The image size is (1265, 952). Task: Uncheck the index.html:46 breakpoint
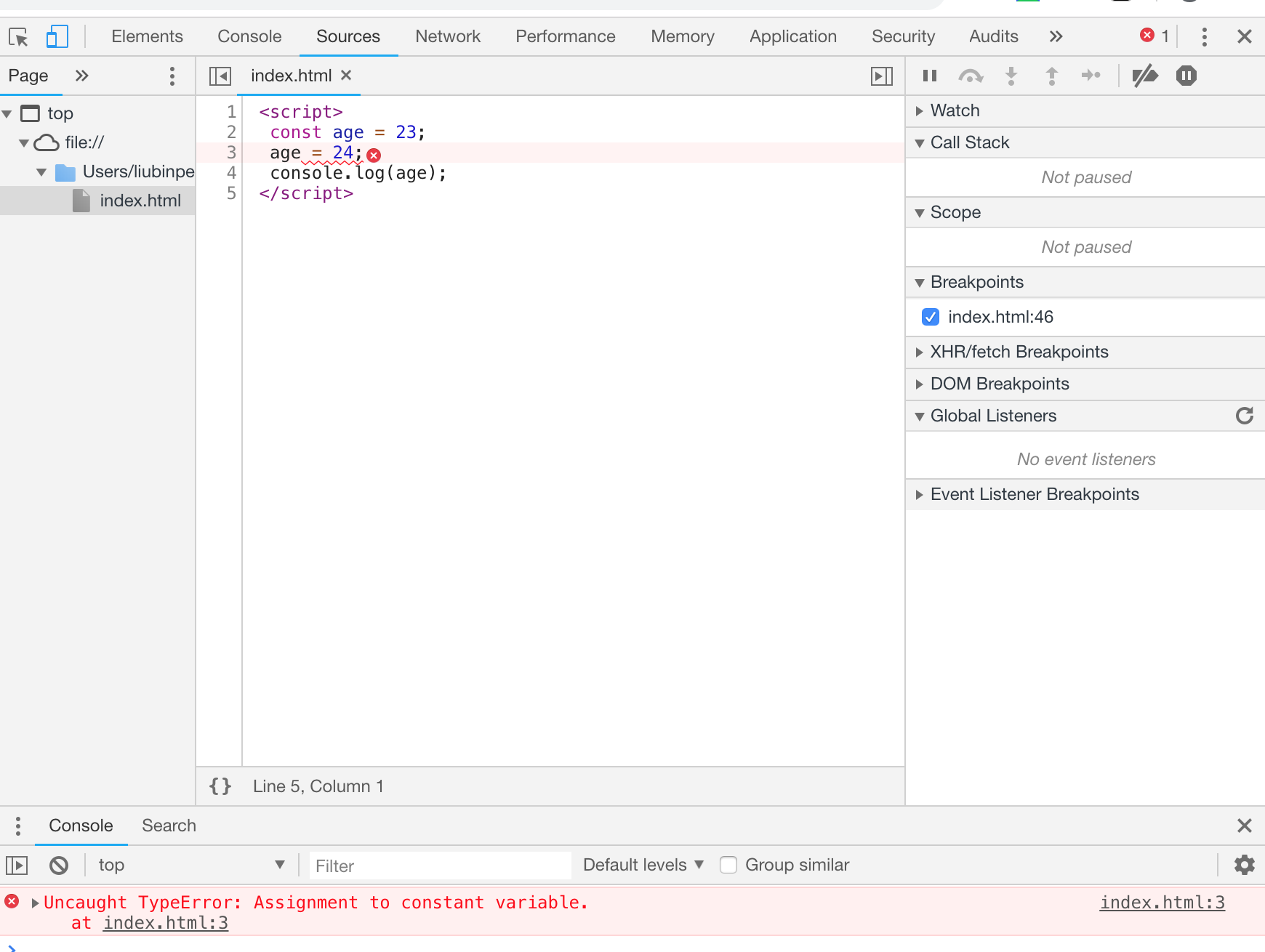tap(931, 317)
